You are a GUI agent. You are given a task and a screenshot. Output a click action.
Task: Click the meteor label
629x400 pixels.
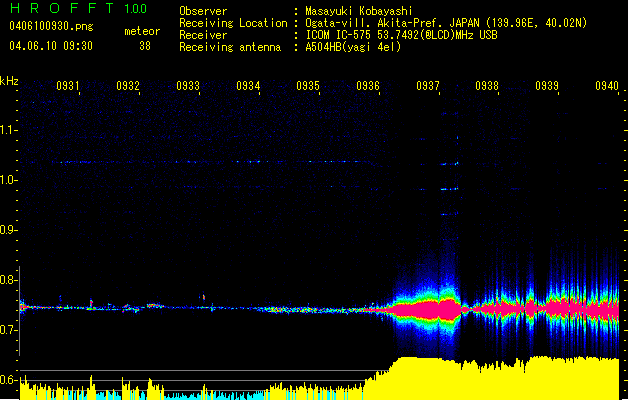point(142,31)
